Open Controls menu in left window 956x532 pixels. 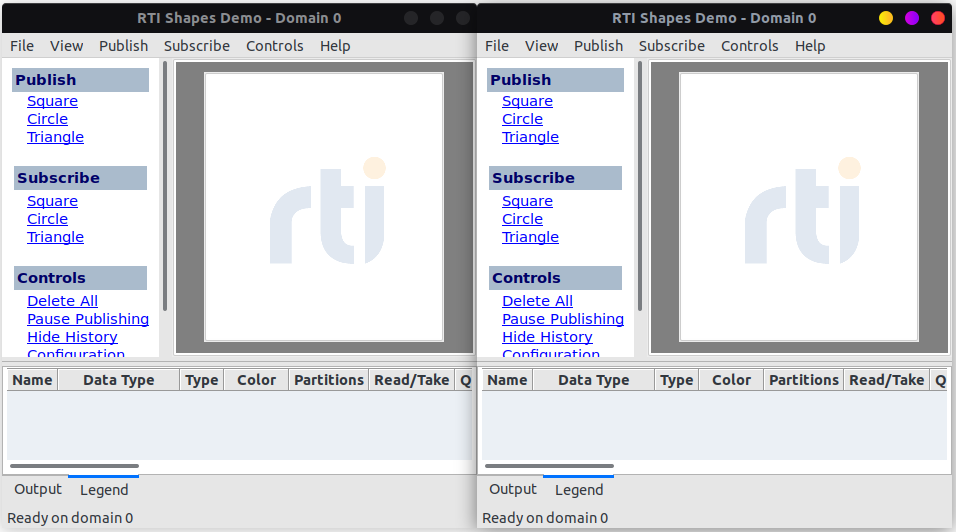coord(275,46)
